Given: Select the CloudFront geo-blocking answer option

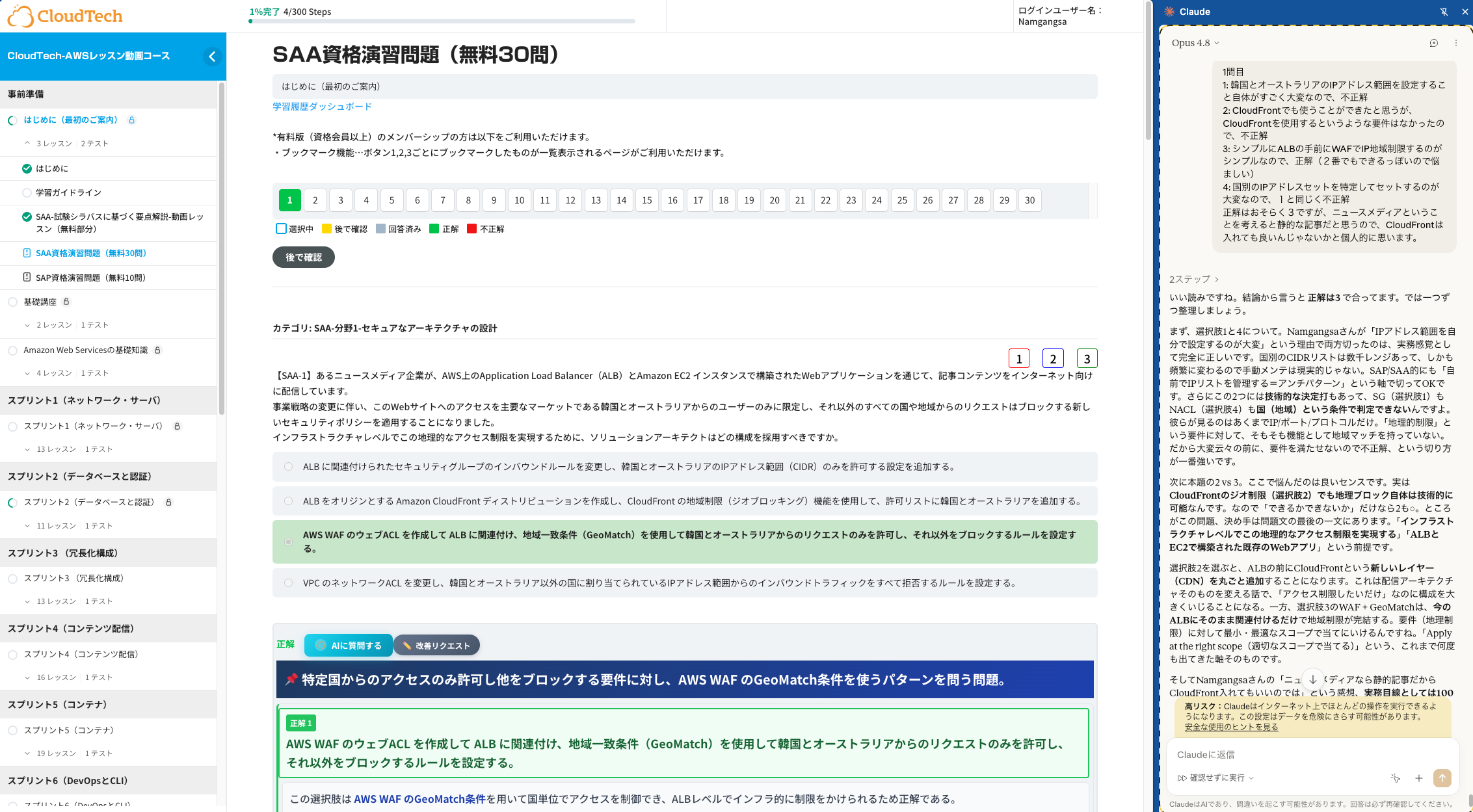Looking at the screenshot, I should point(685,501).
